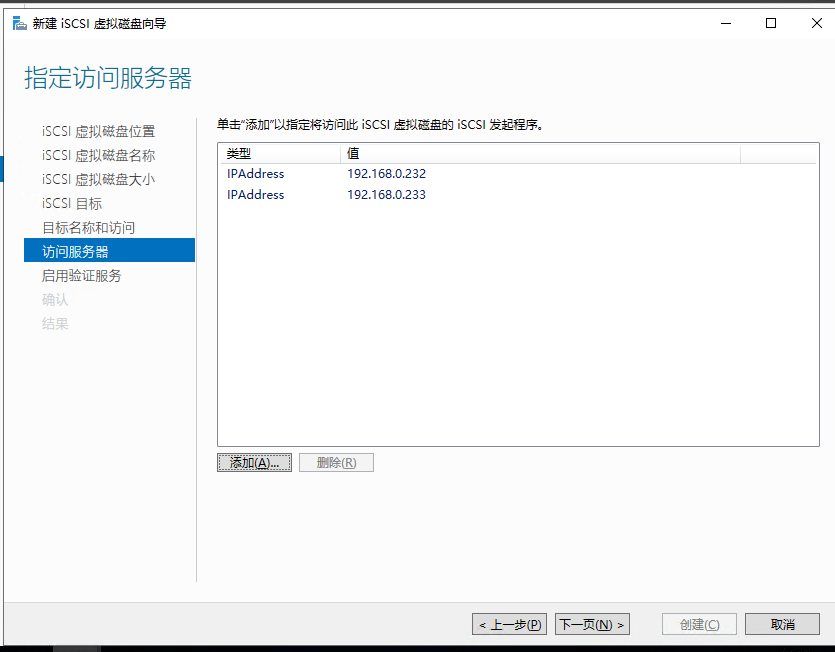
Task: Click IPAddress type in the second row
Action: (x=256, y=195)
